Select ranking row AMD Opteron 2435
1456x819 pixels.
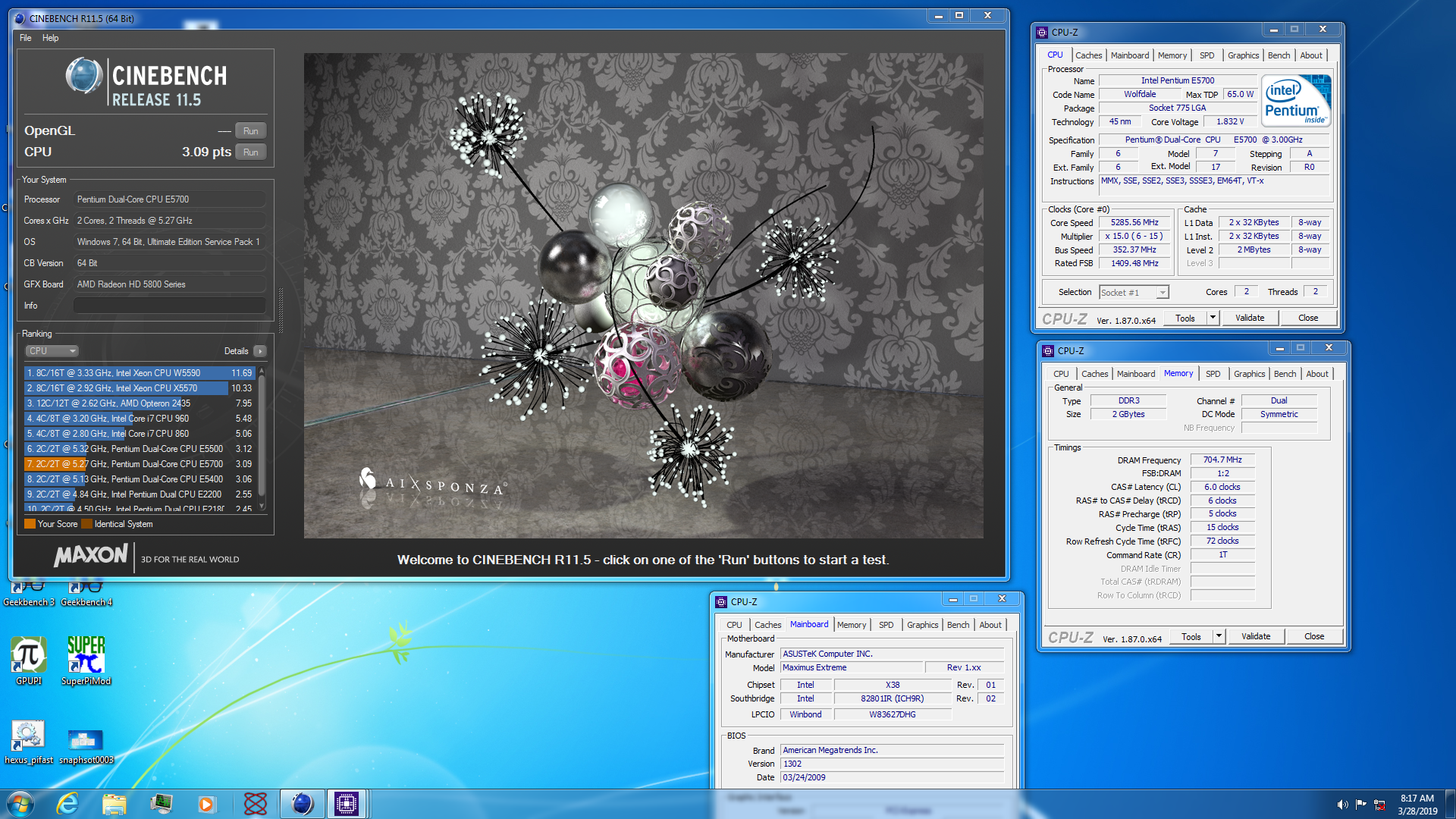coord(140,403)
